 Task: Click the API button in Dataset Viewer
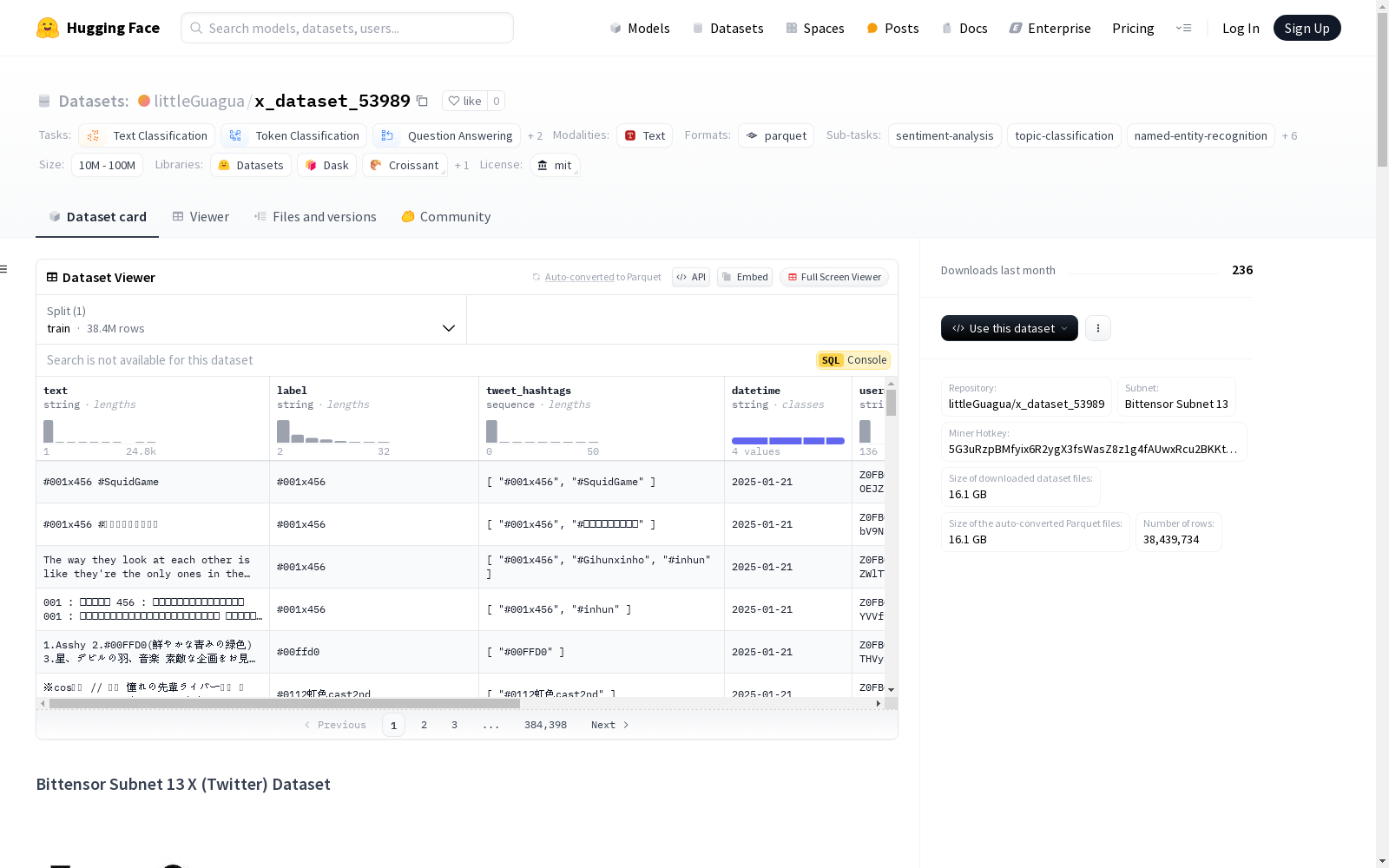click(691, 277)
